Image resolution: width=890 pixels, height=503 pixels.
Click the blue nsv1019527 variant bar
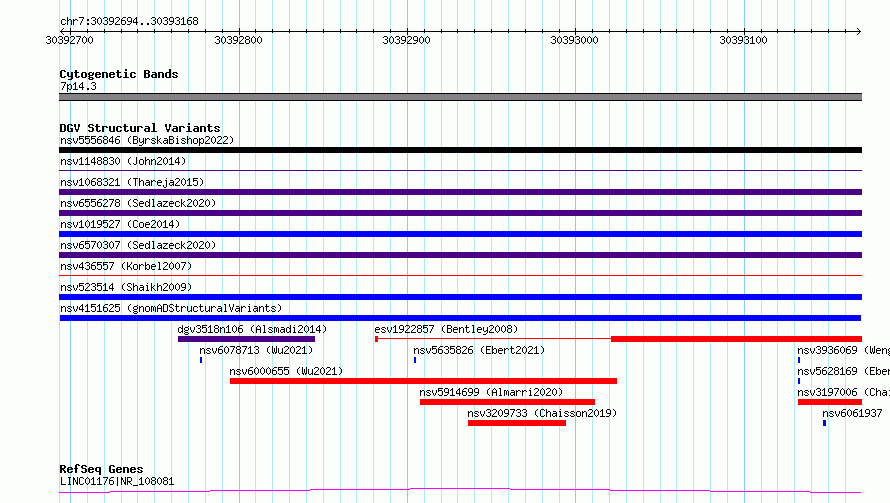coord(460,234)
